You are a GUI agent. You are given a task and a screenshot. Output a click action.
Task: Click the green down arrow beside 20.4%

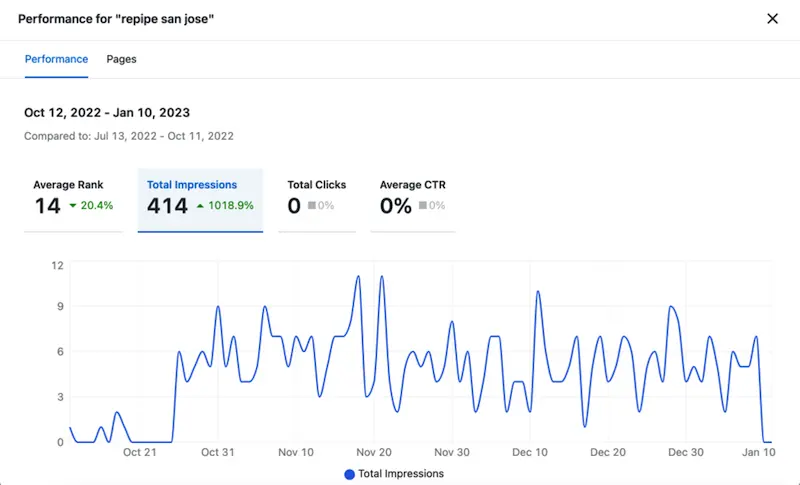[x=73, y=206]
